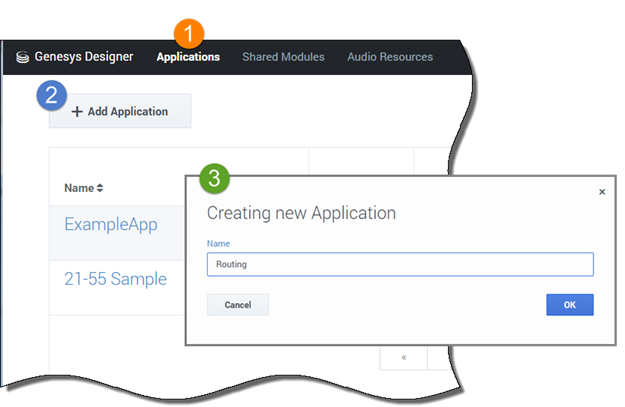Switch to the Shared Modules tab

(283, 57)
